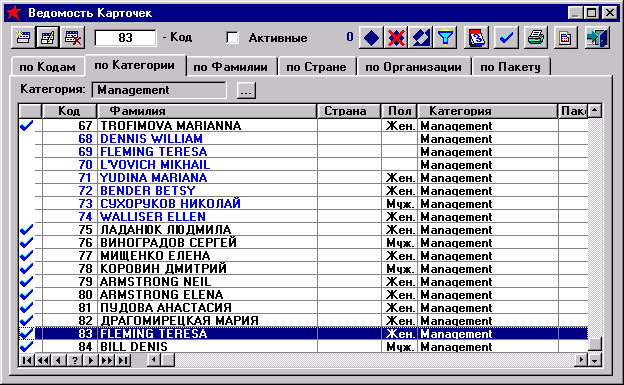Toggle the Активные checkbox
Viewport: 624px width, 385px height.
[x=232, y=38]
